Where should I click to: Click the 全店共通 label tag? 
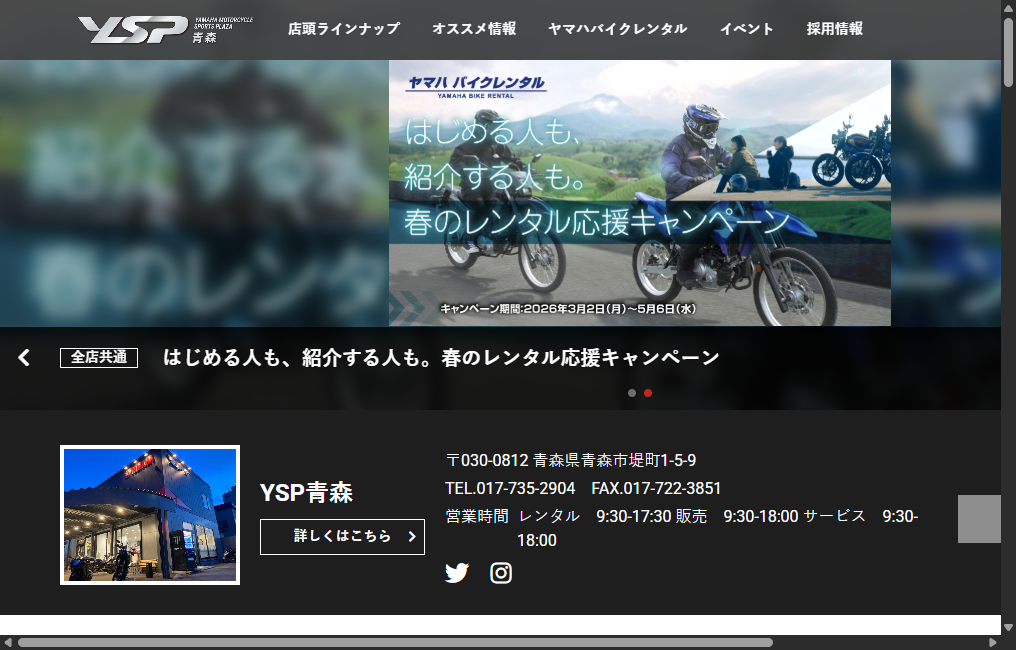click(x=98, y=357)
